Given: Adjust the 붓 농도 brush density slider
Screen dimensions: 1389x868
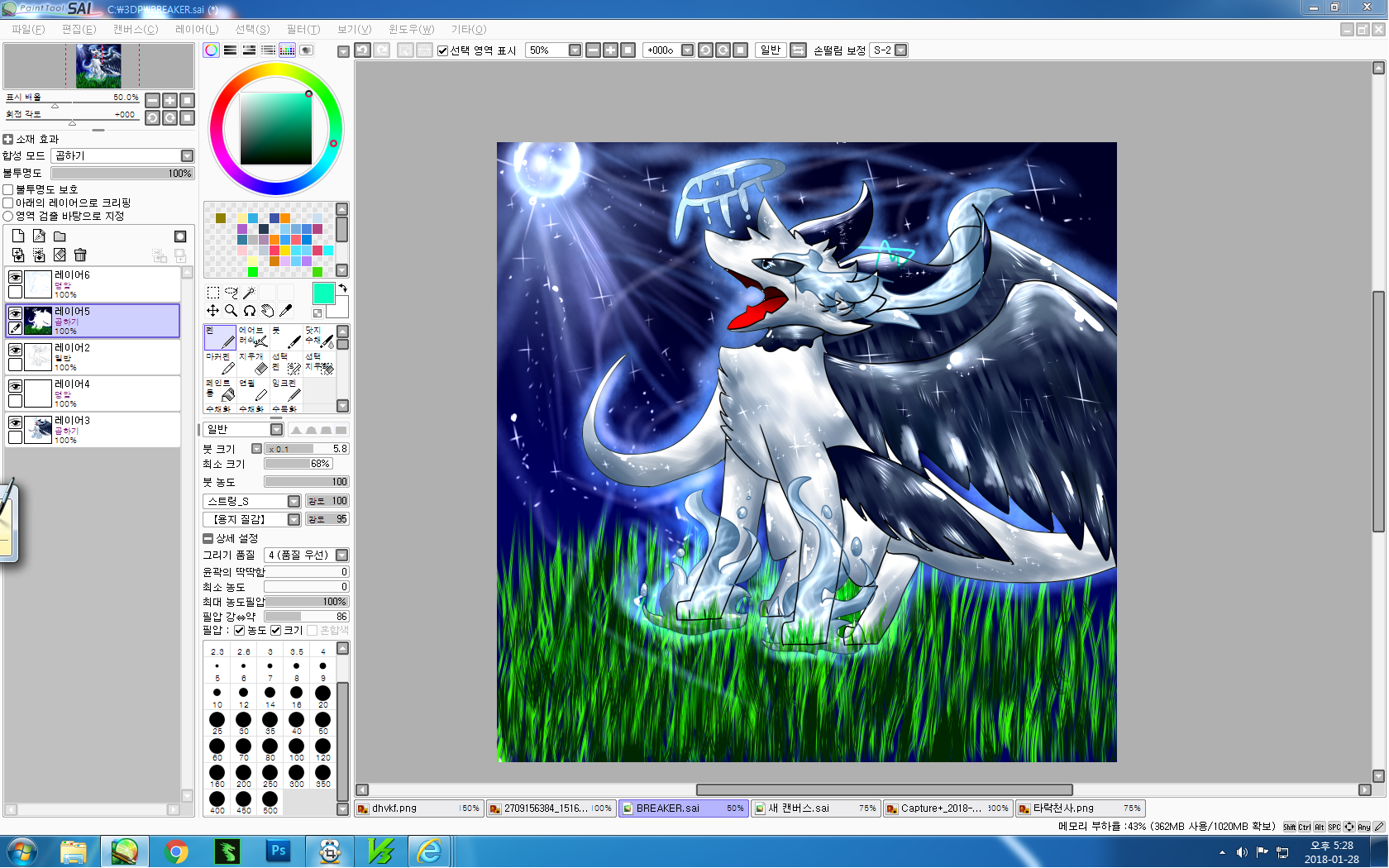Looking at the screenshot, I should 307,482.
